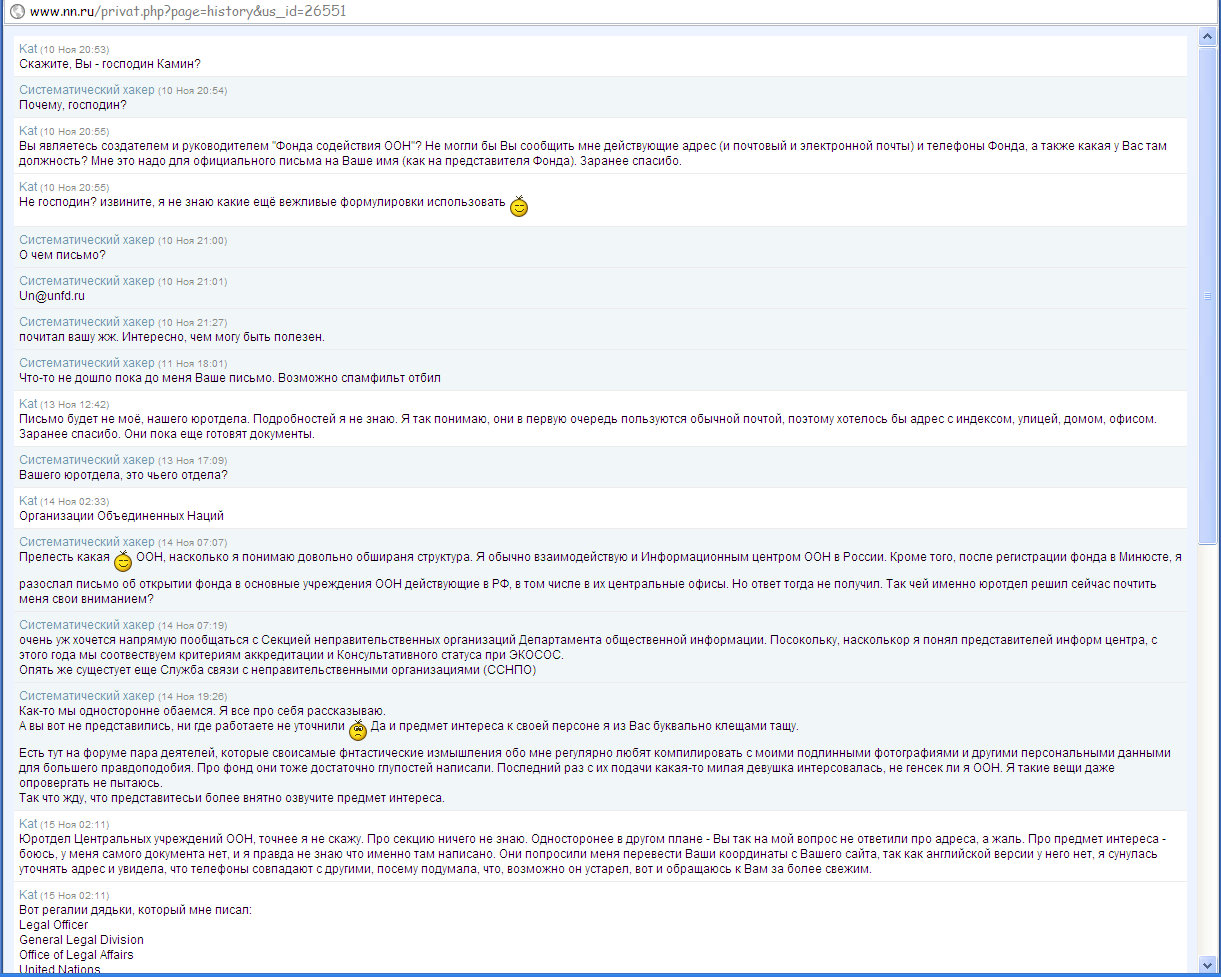
Task: Click the text "Скажите, Вы - господин Камин?"
Action: 110,64
